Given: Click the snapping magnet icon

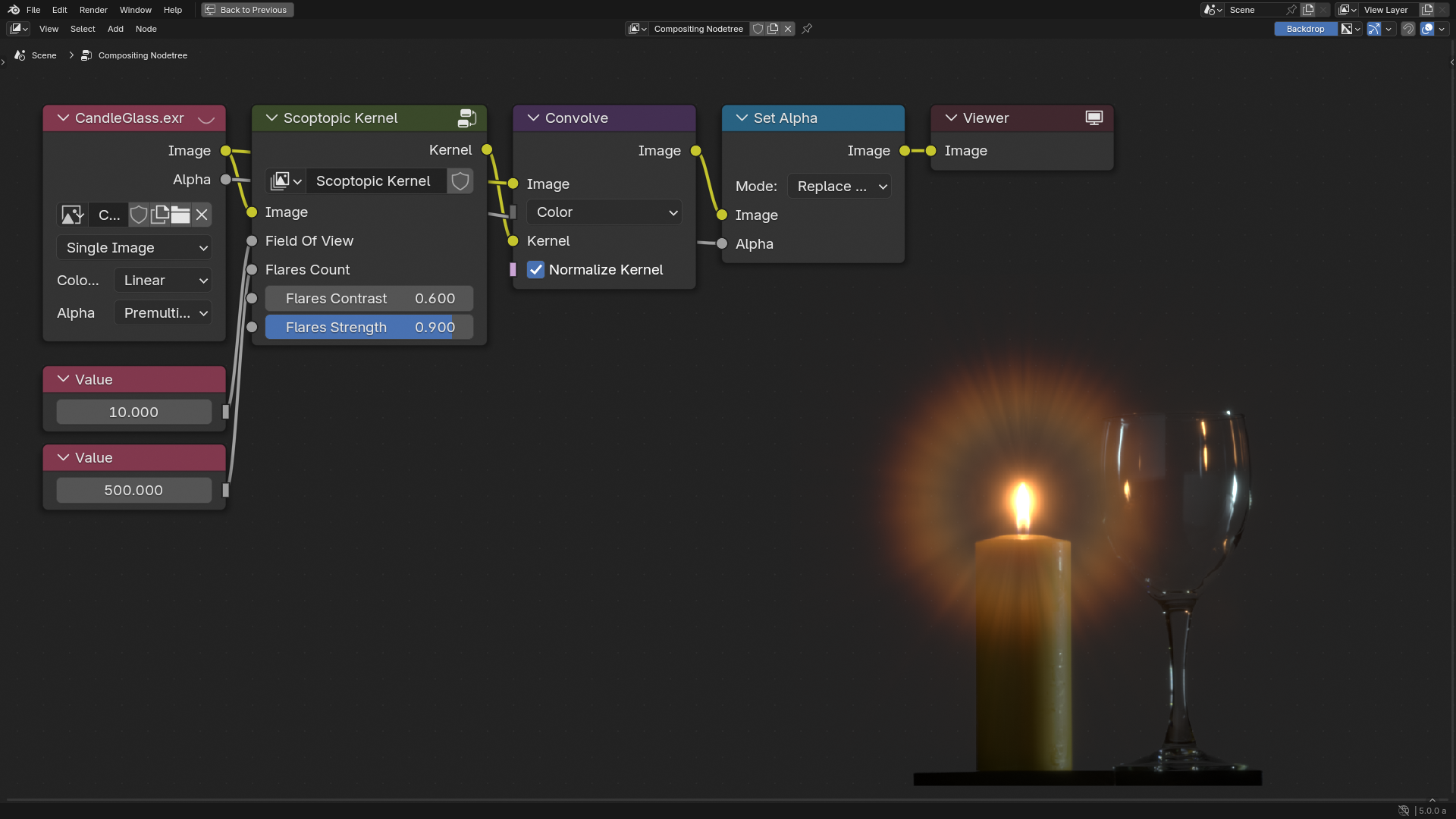Looking at the screenshot, I should click(1407, 29).
